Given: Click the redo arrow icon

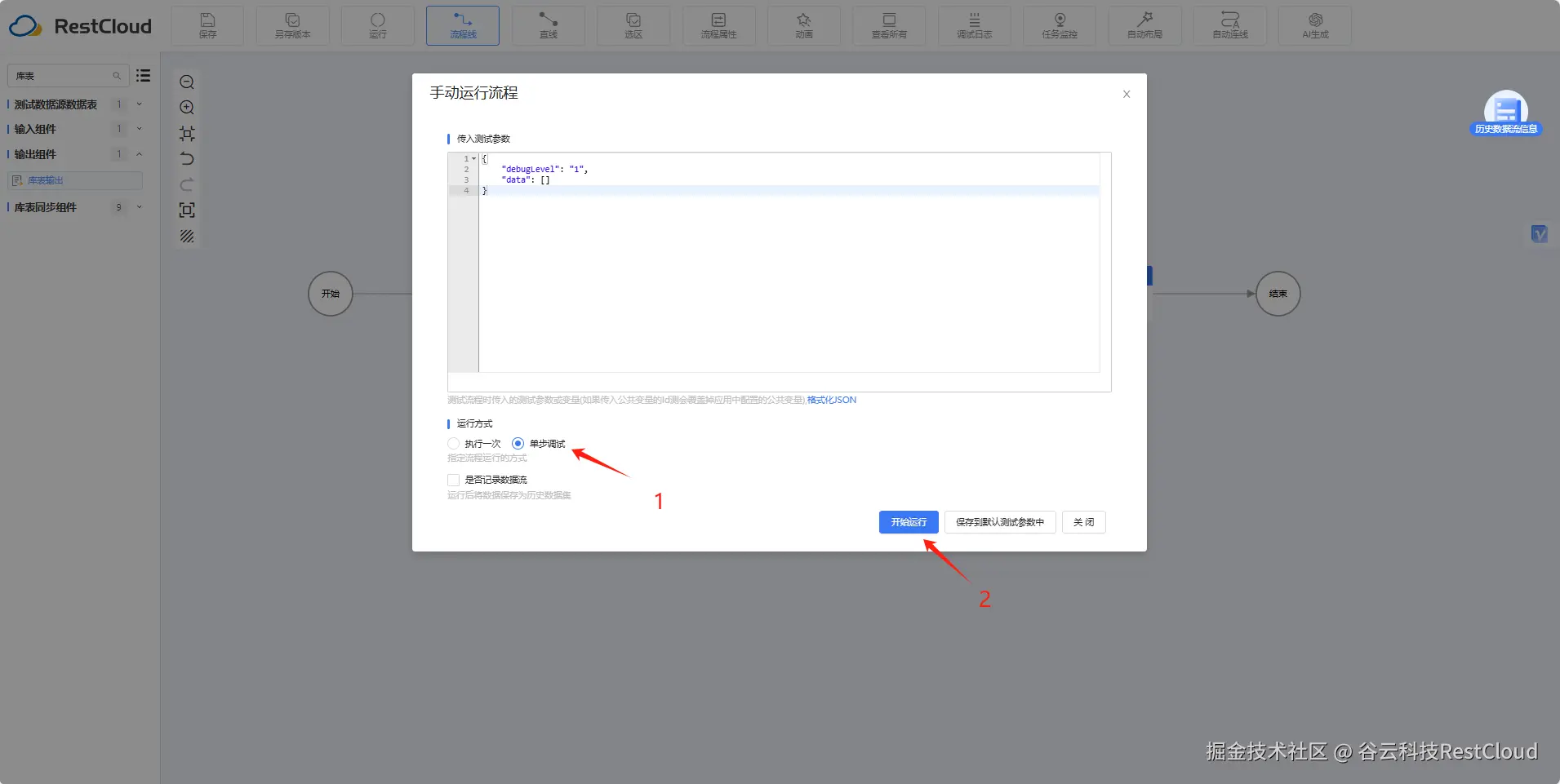Looking at the screenshot, I should point(187,184).
